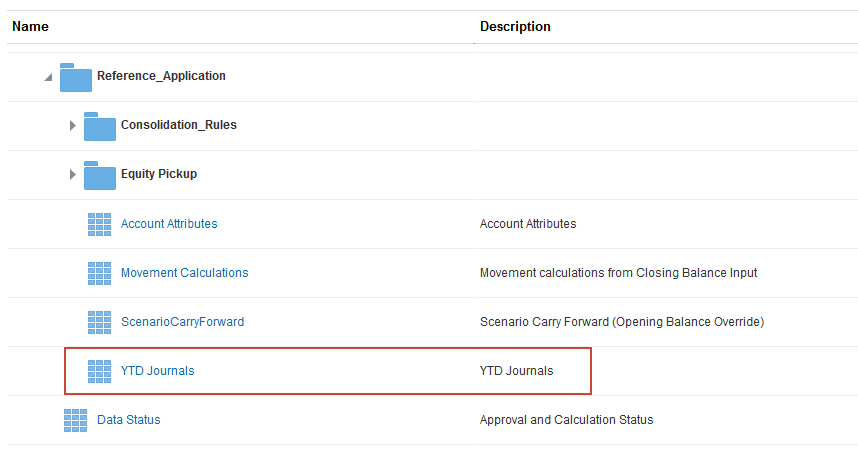Expand the Consolidation_Rules folder arrow
Image resolution: width=858 pixels, height=450 pixels.
(x=72, y=126)
